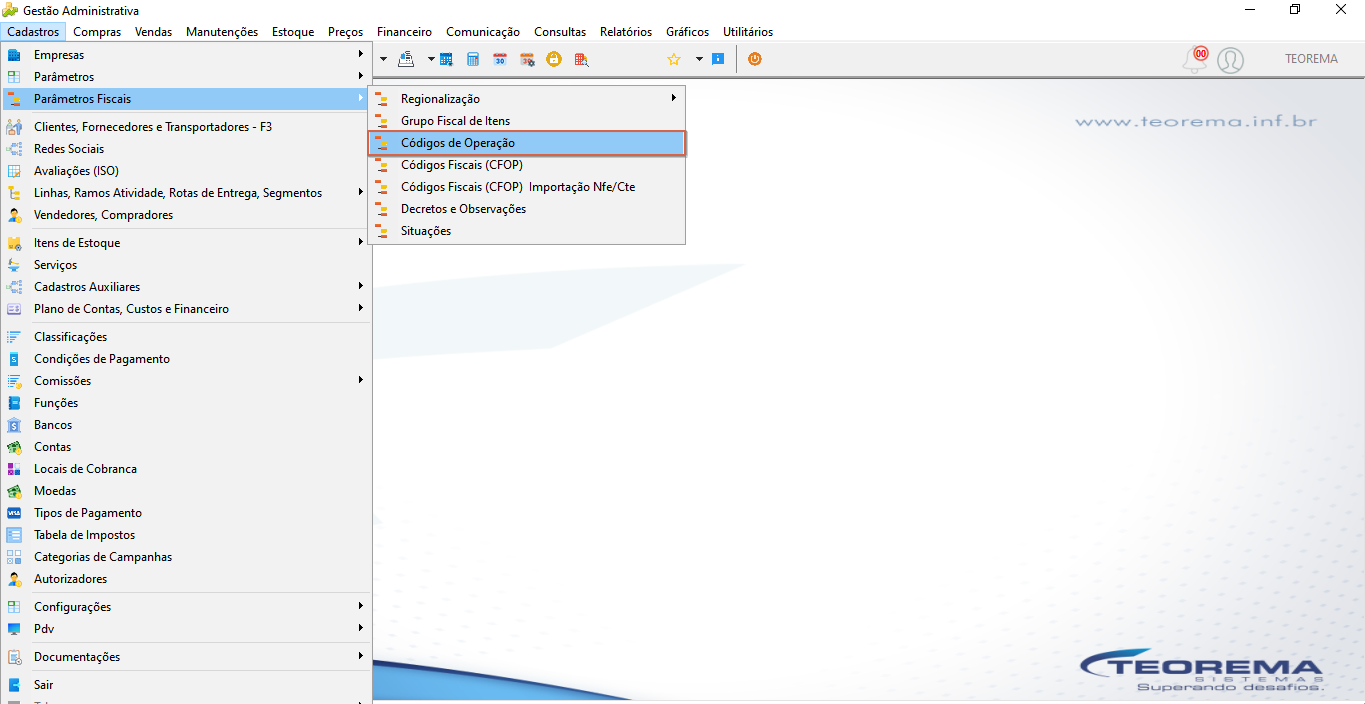
Task: Click the yellow padlock toolbar icon
Action: 554,59
